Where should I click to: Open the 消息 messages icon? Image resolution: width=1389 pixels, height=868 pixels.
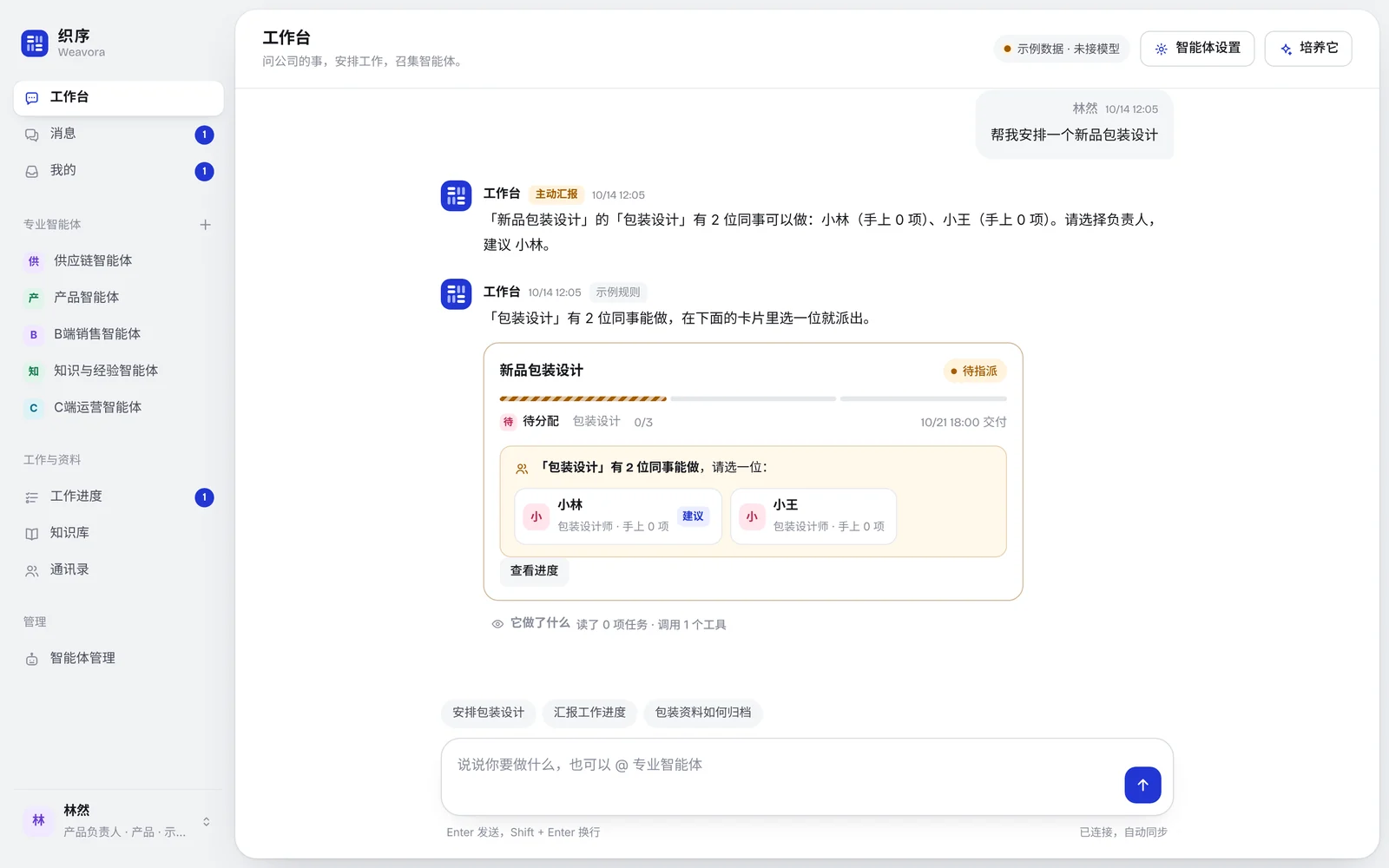coord(32,135)
